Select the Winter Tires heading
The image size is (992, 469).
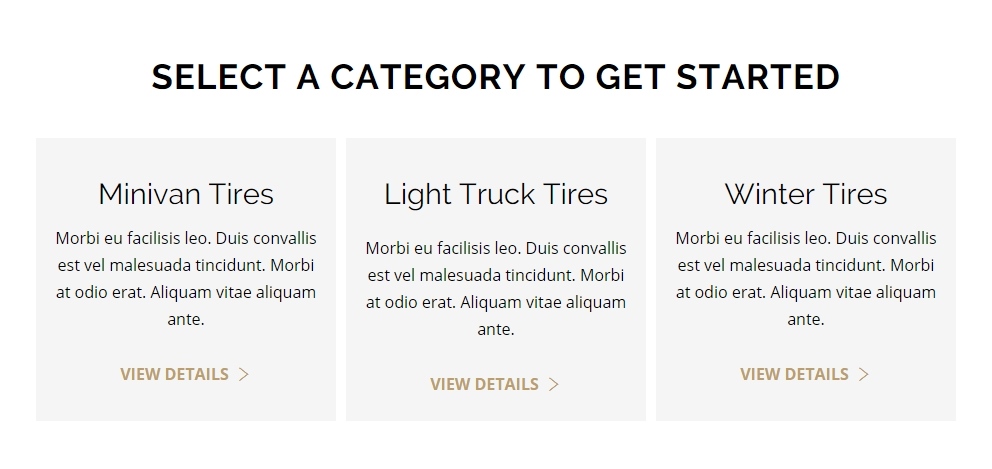tap(806, 194)
